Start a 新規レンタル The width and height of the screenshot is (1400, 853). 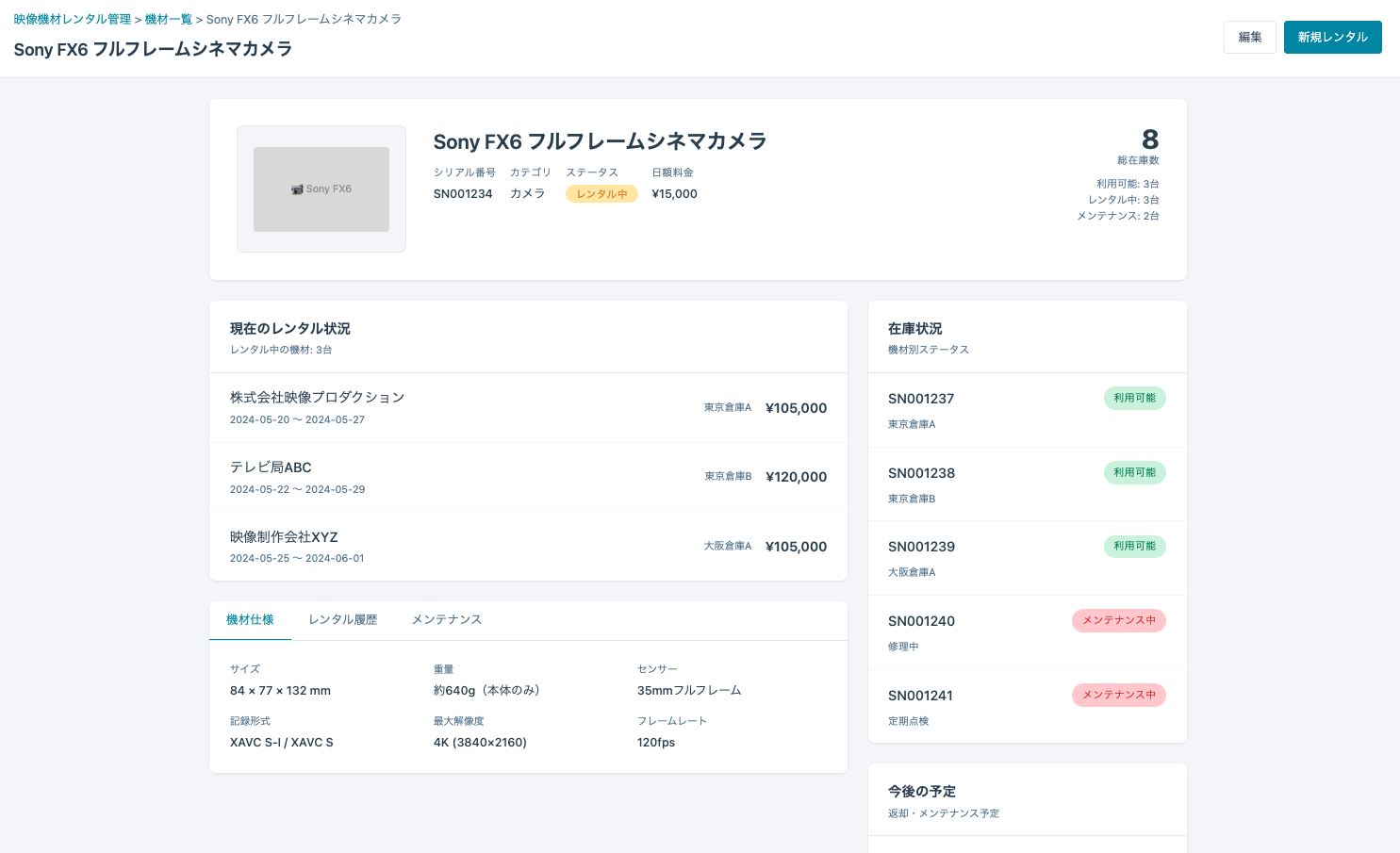coord(1333,37)
